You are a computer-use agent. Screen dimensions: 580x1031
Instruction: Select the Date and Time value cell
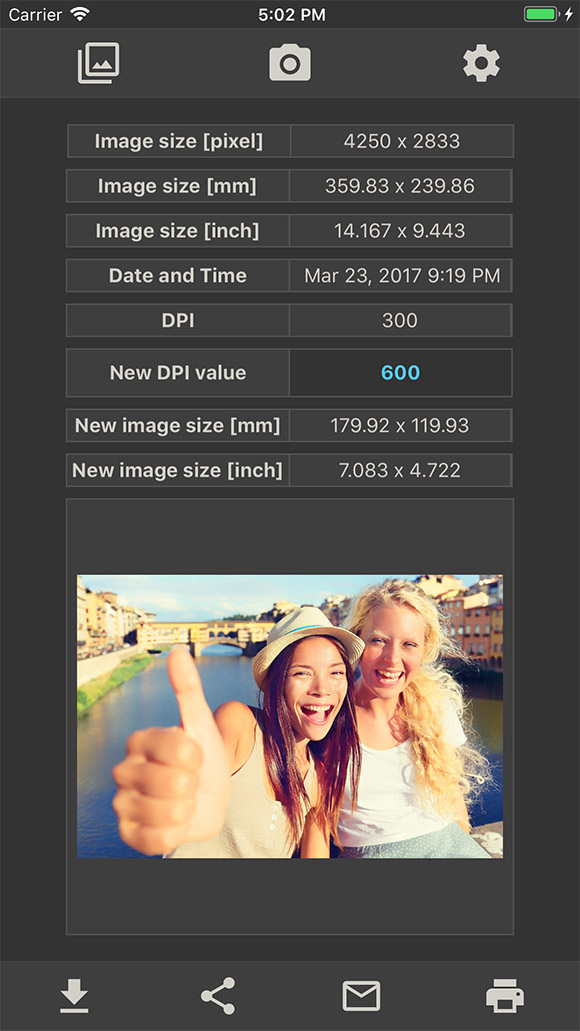coord(400,276)
